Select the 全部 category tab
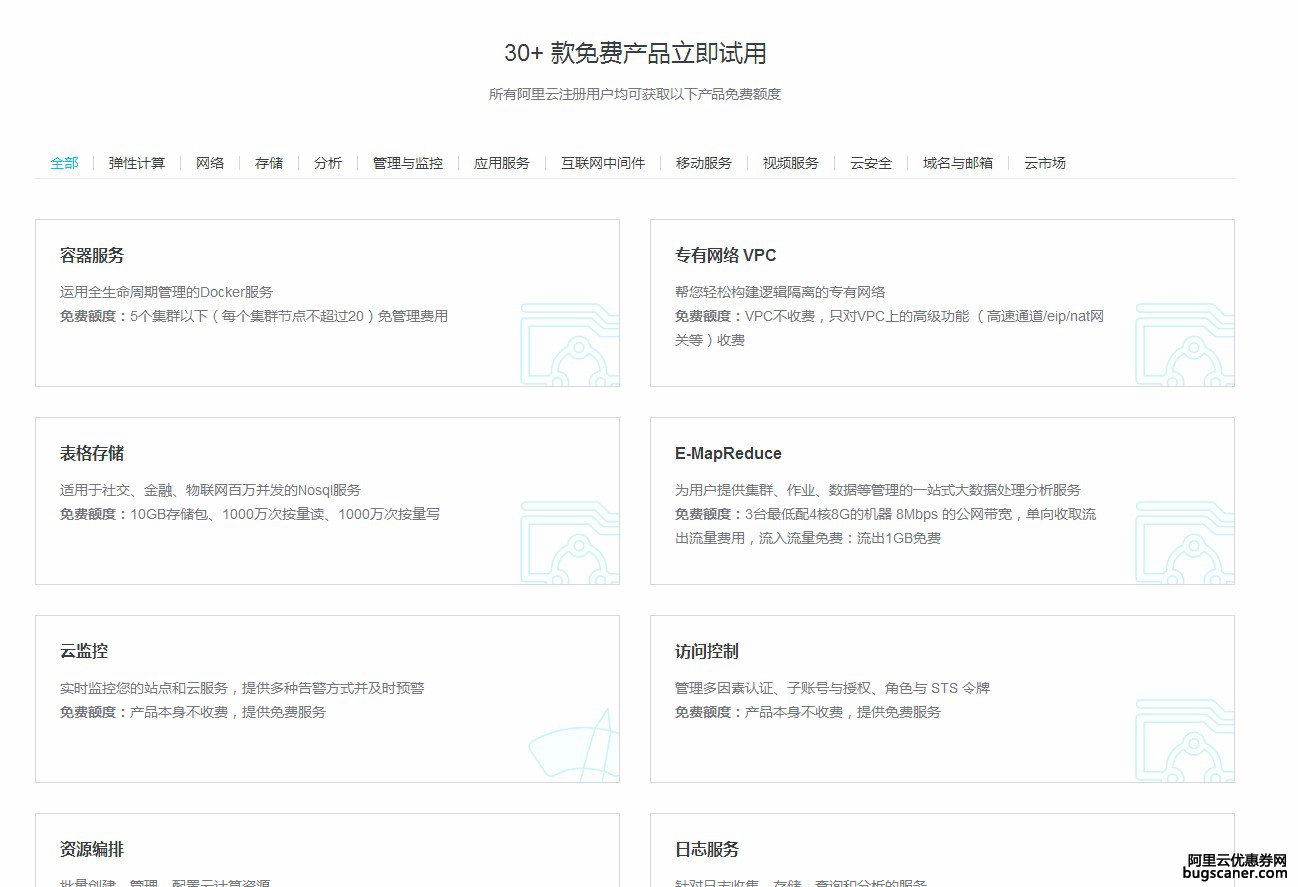 [x=64, y=163]
